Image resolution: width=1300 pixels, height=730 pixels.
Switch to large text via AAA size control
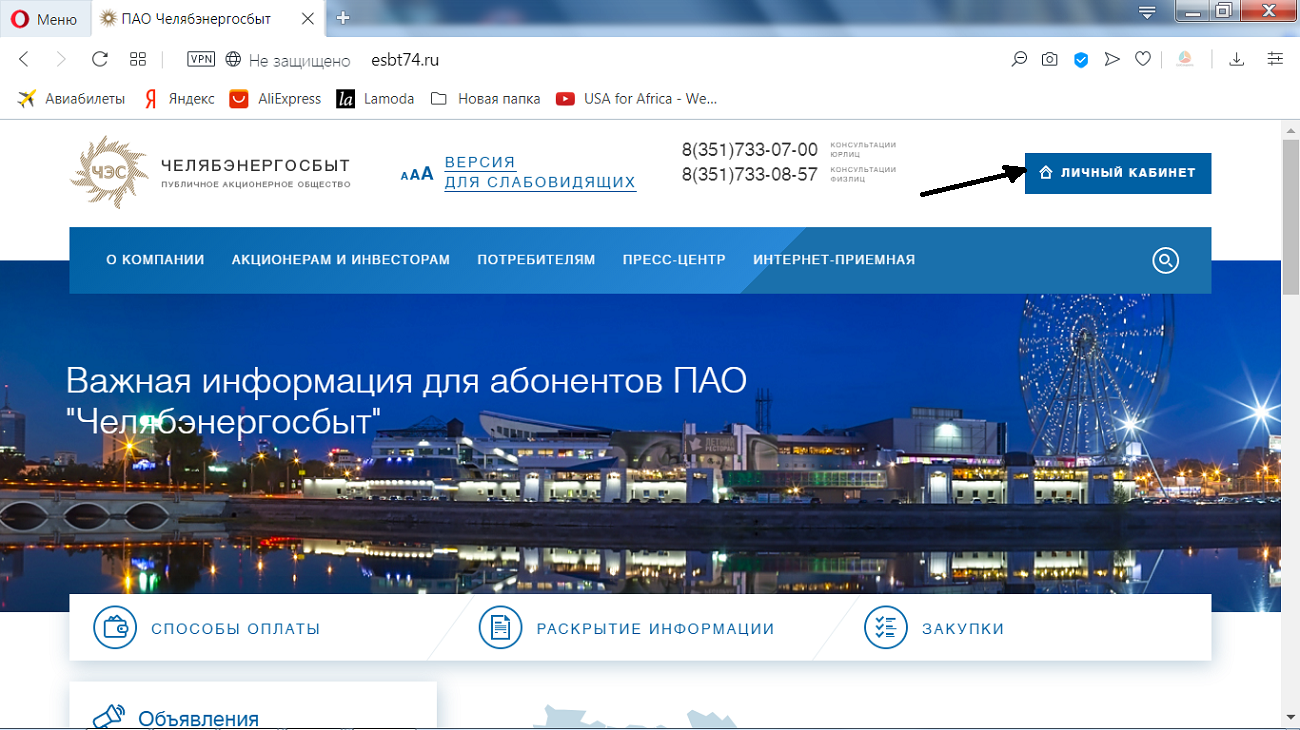pos(425,172)
